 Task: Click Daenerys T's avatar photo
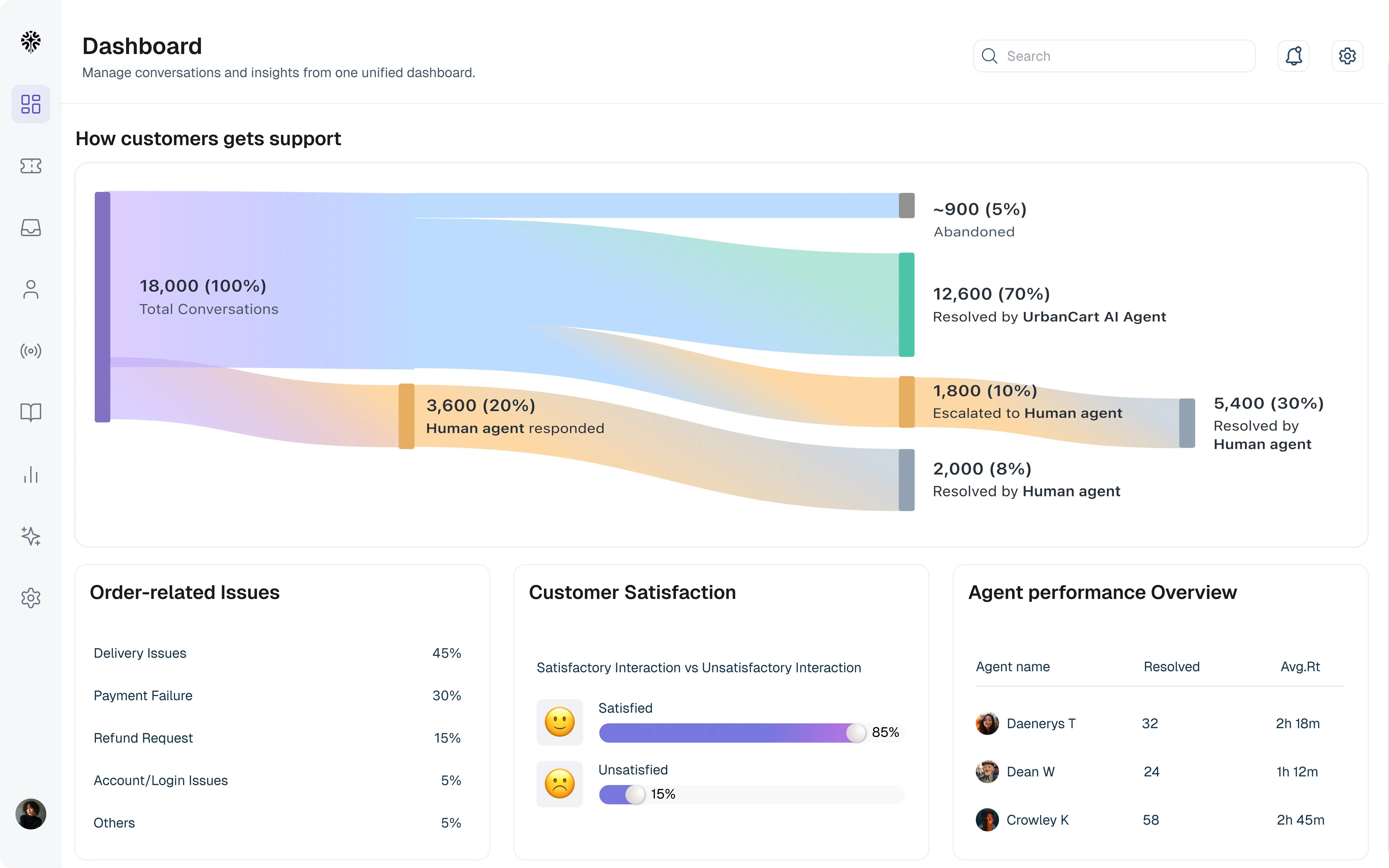(987, 723)
